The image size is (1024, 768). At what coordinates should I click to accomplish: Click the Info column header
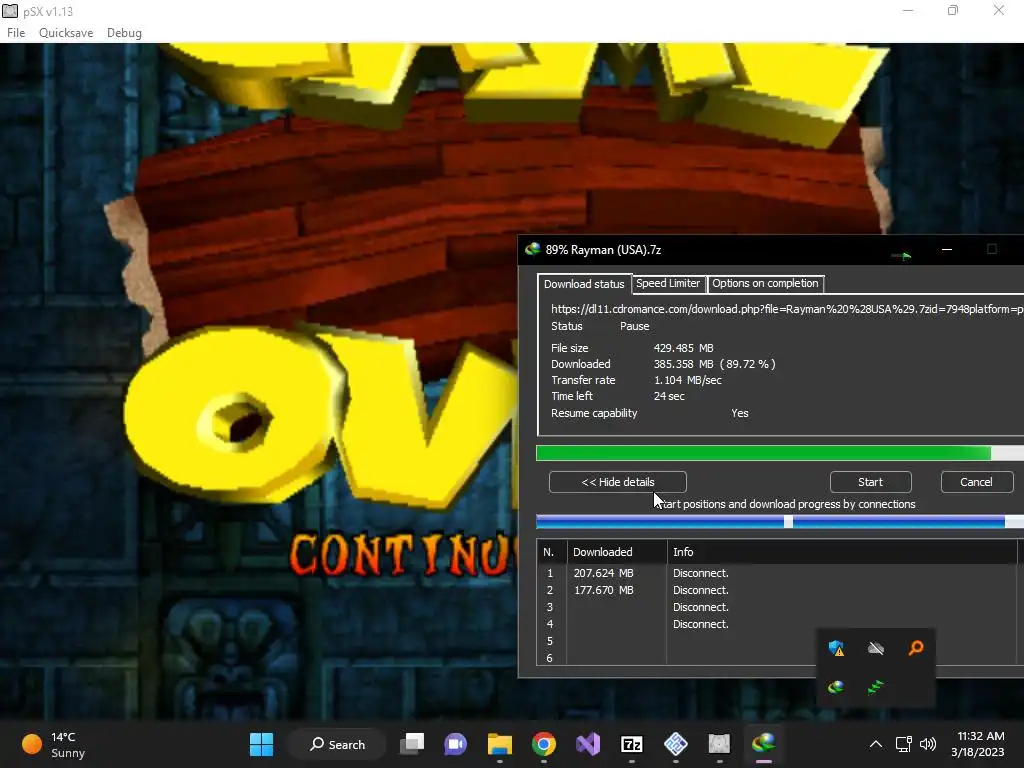pyautogui.click(x=842, y=552)
